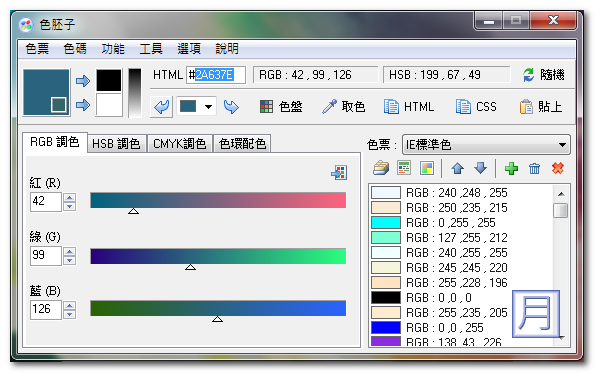Increase green value with up spinner
Image resolution: width=595 pixels, height=373 pixels.
(x=69, y=251)
